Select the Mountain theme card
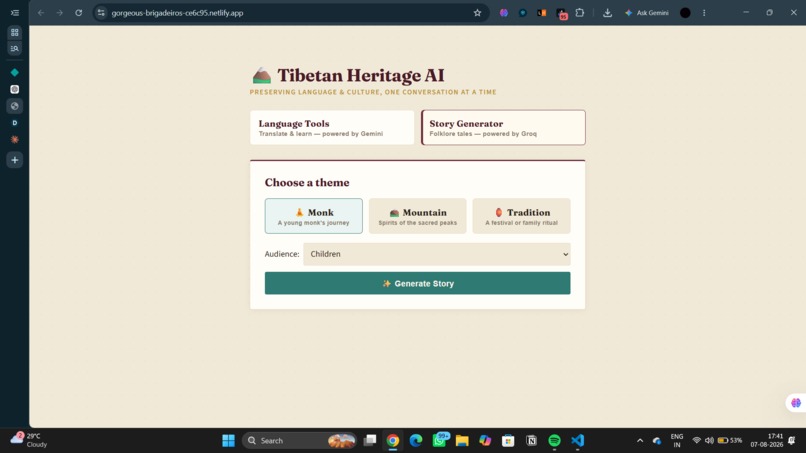Image resolution: width=806 pixels, height=453 pixels. (417, 216)
